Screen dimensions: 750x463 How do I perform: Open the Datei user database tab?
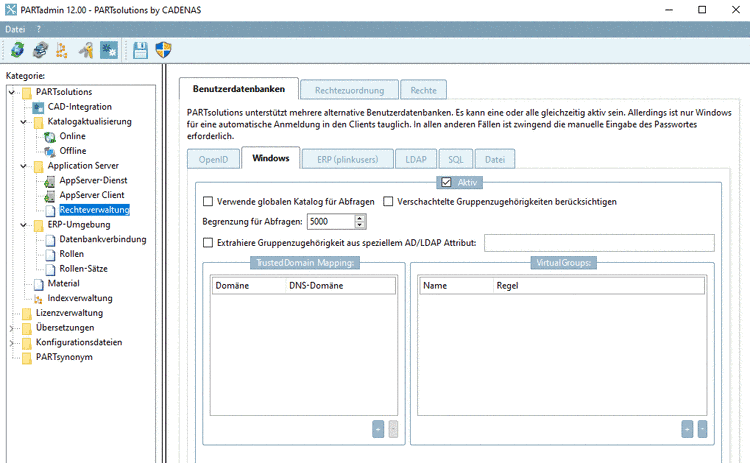(x=495, y=159)
